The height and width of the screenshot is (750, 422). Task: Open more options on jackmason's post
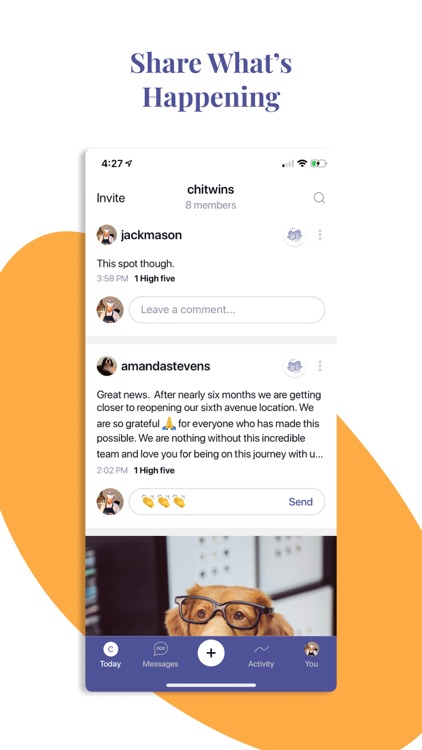coord(320,234)
